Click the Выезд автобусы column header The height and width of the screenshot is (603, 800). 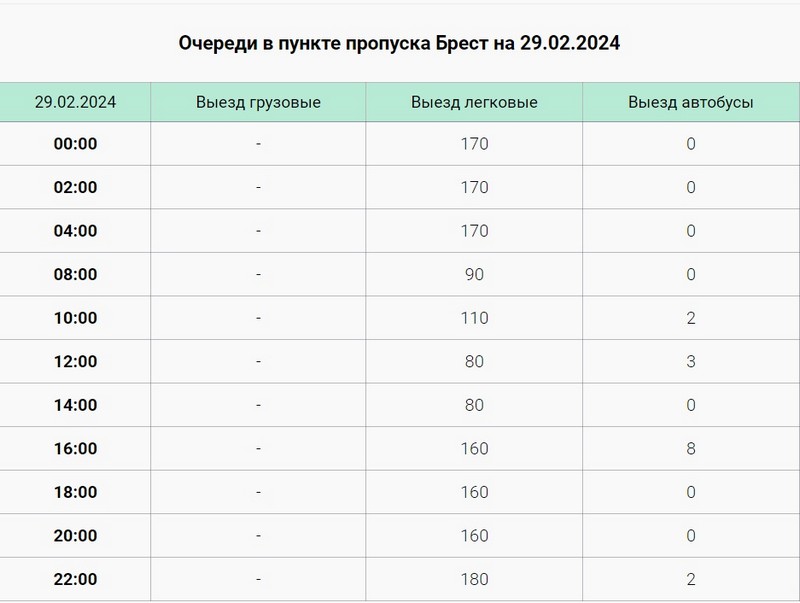click(x=691, y=102)
